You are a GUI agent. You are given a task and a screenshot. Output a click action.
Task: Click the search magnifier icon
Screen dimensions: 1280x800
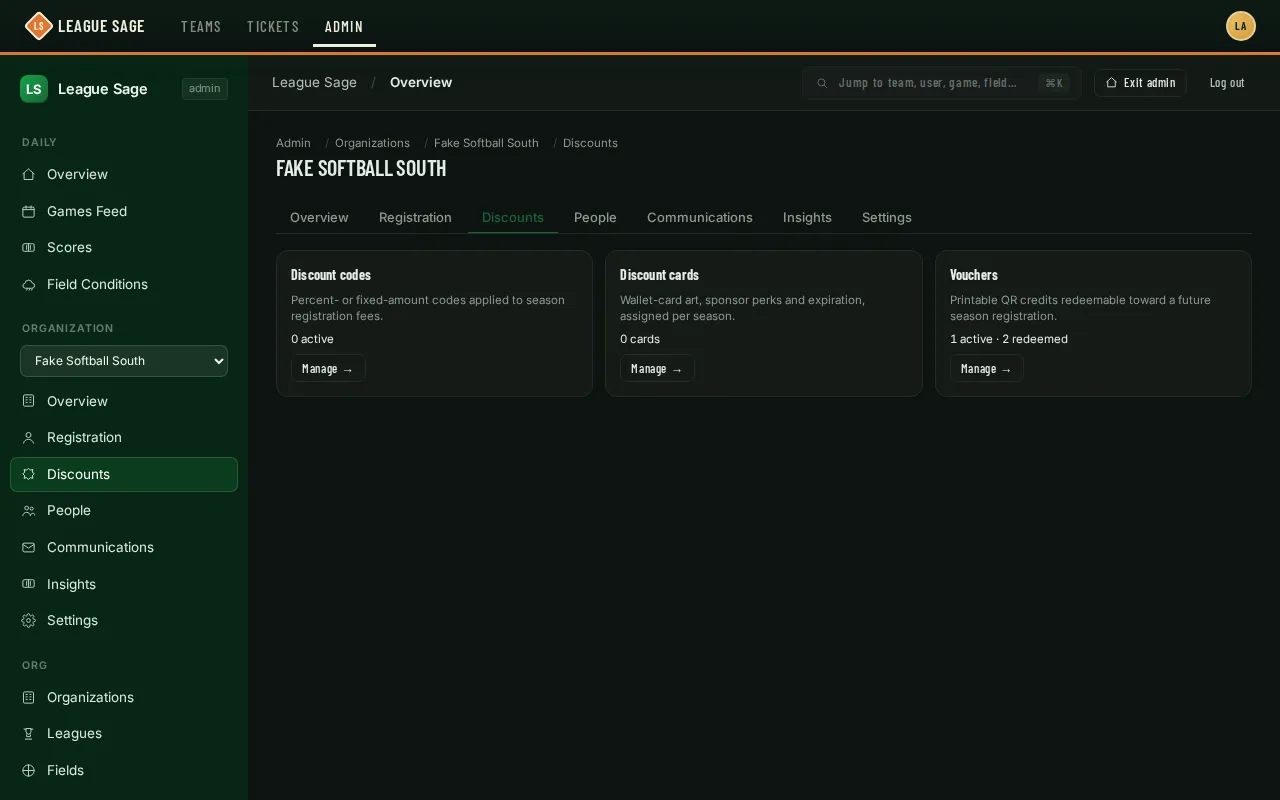(822, 83)
